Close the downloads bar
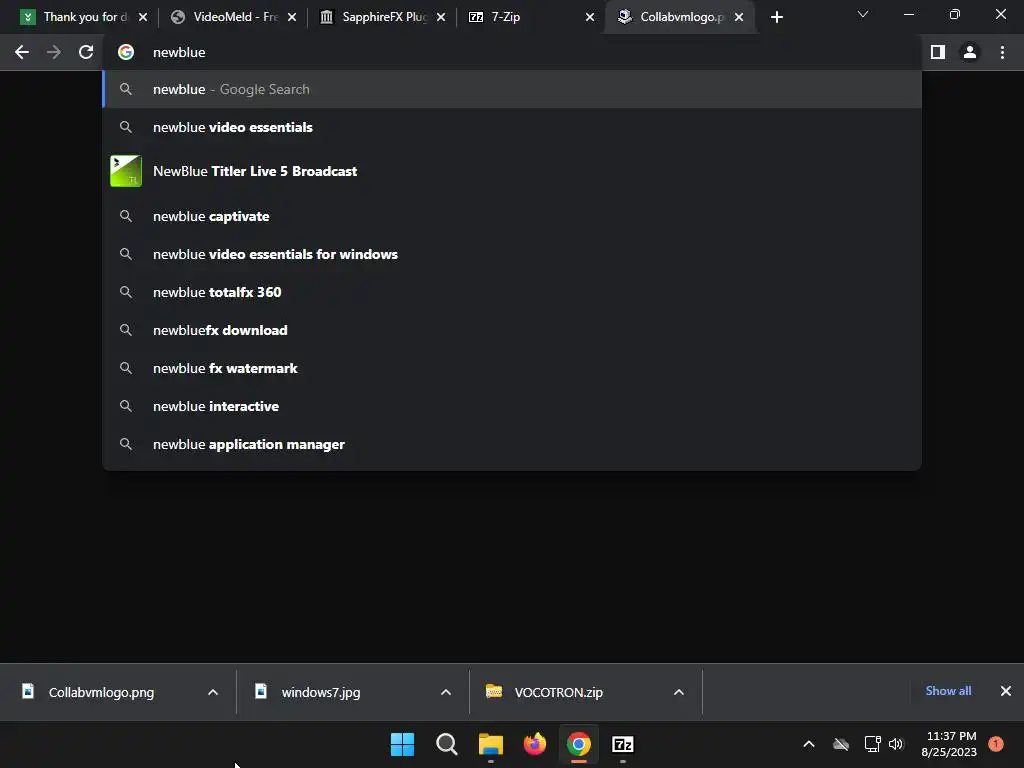The image size is (1024, 768). tap(1006, 691)
